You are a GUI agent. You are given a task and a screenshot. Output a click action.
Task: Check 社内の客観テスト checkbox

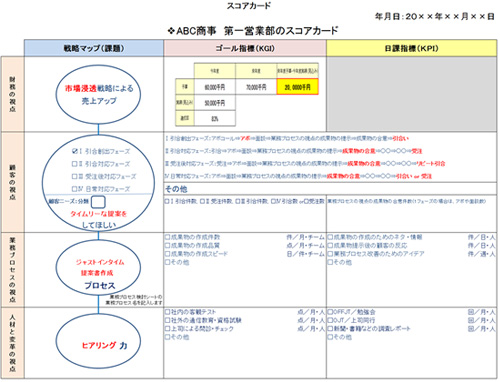(x=168, y=312)
